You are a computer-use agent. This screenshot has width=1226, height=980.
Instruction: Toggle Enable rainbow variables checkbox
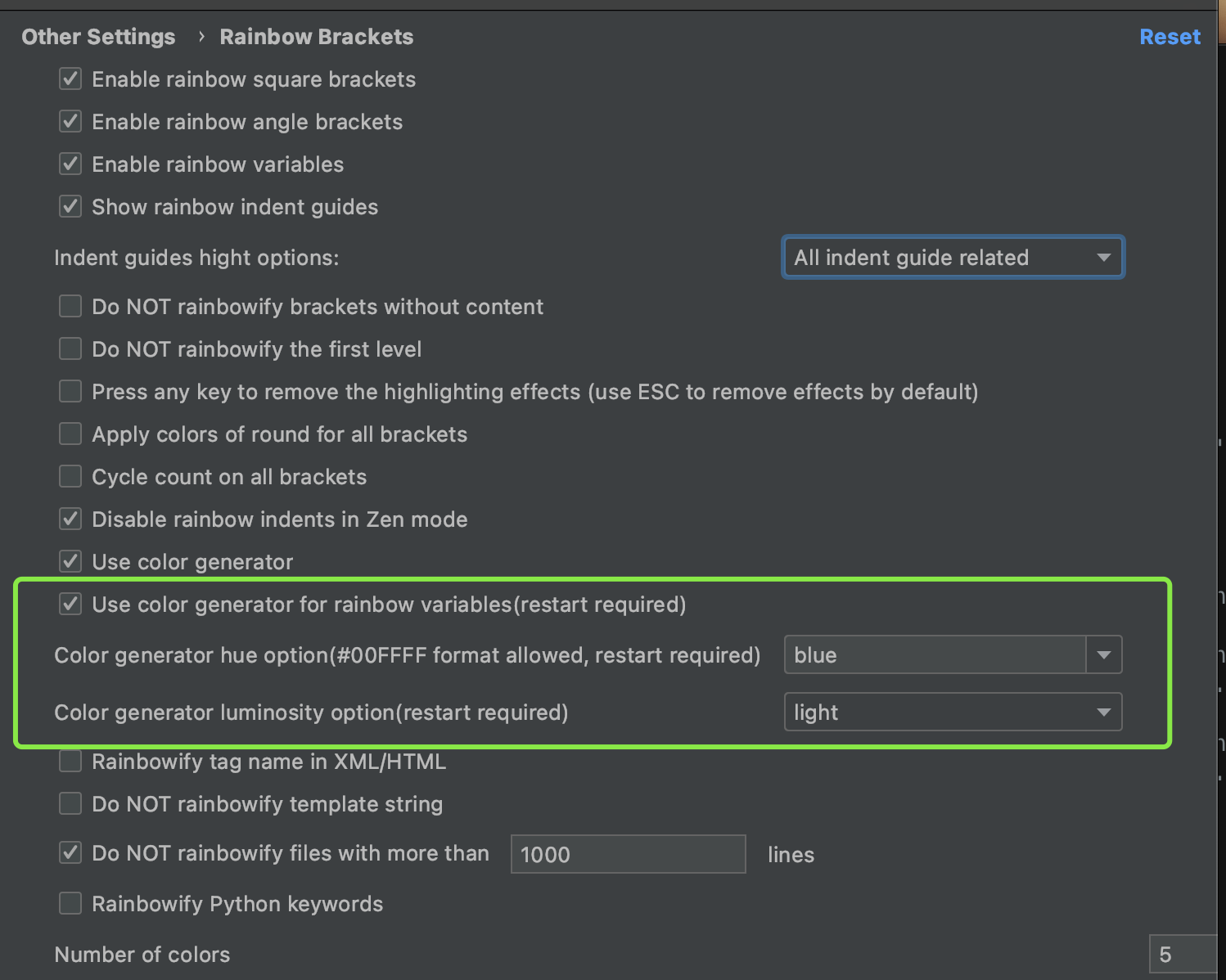pyautogui.click(x=70, y=164)
